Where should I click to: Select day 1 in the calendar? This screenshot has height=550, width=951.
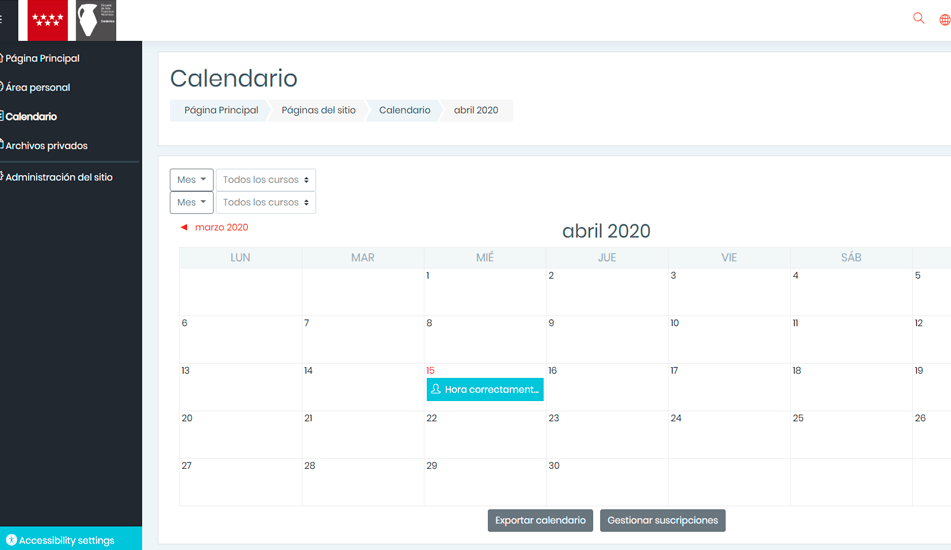428,275
